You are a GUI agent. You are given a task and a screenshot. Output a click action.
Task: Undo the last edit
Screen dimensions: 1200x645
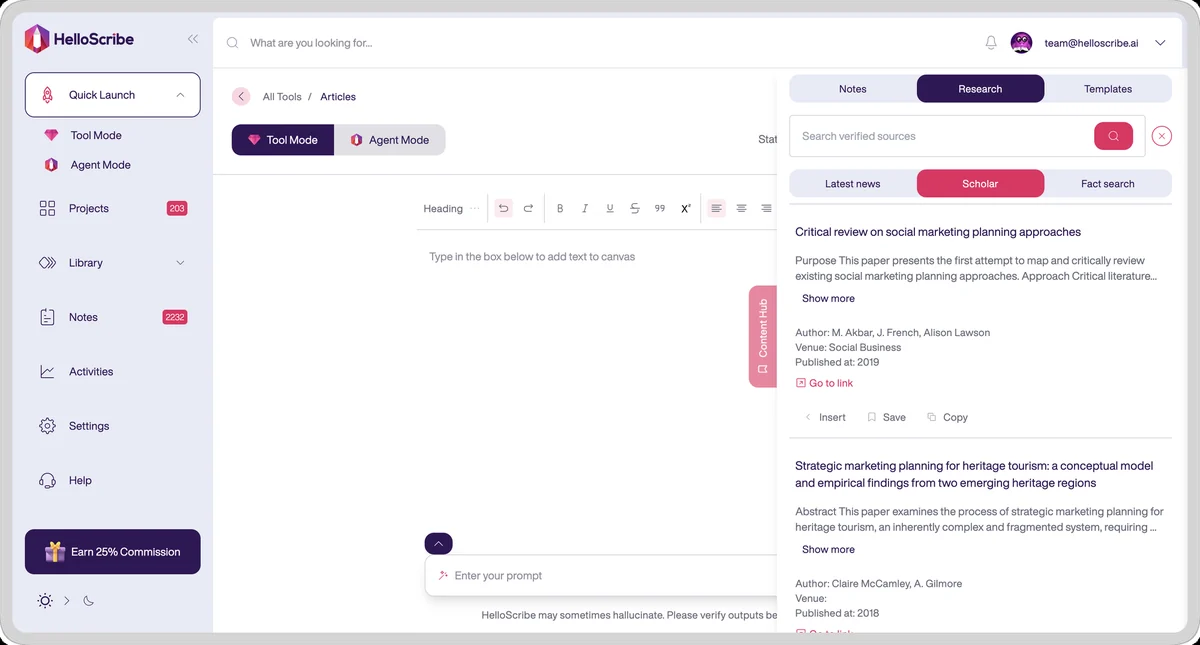click(503, 208)
